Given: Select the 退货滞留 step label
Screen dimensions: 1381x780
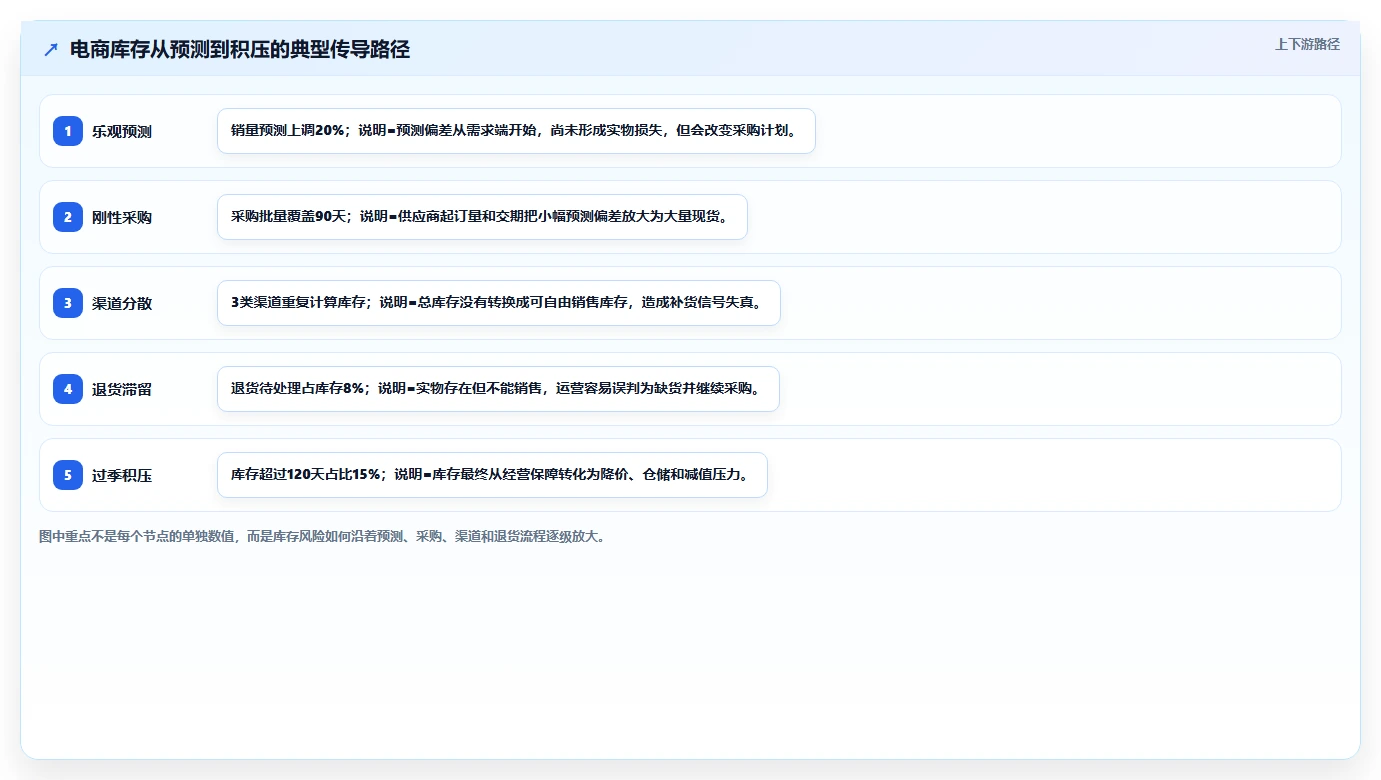Looking at the screenshot, I should point(122,389).
